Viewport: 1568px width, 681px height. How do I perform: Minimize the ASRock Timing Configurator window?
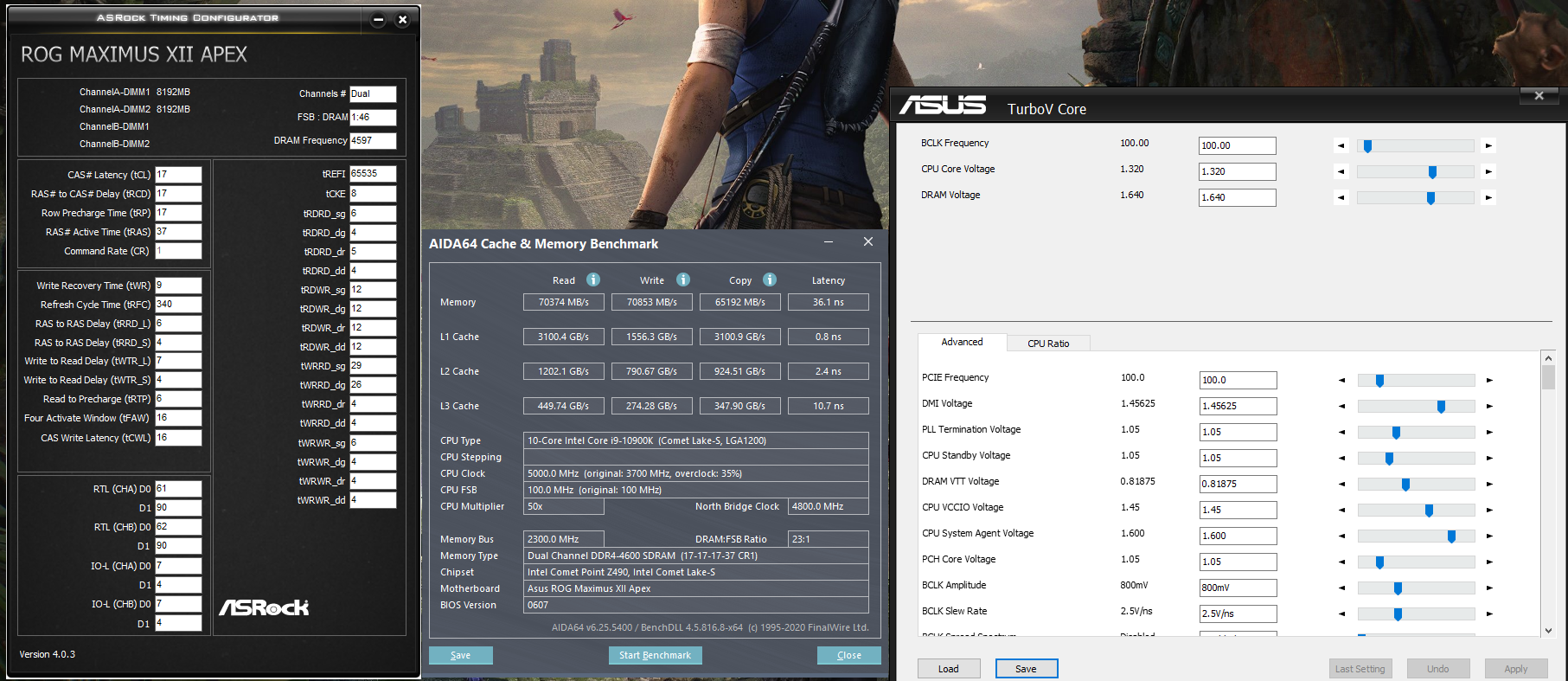378,20
